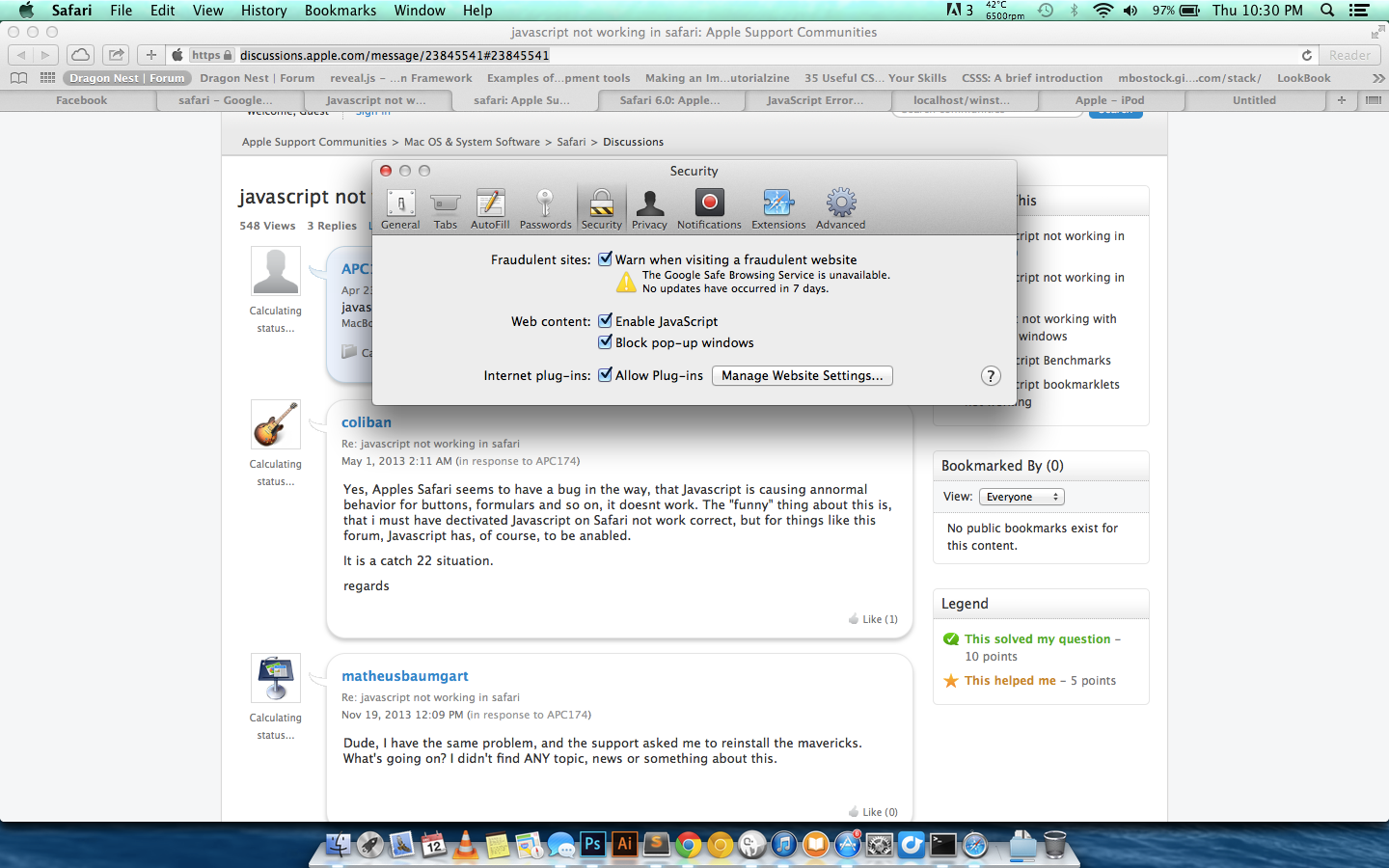Open the Top Sites grid icon
The width and height of the screenshot is (1389, 868).
[x=47, y=78]
